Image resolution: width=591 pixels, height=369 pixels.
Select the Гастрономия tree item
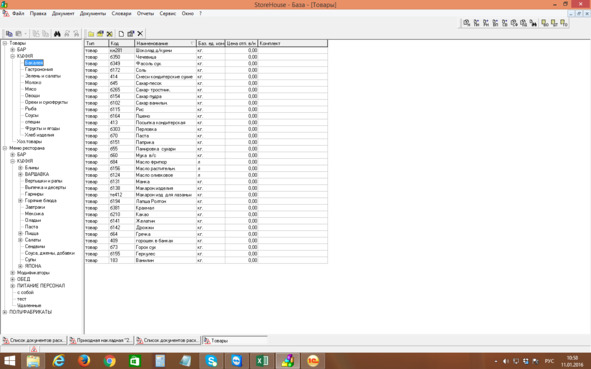click(x=39, y=69)
